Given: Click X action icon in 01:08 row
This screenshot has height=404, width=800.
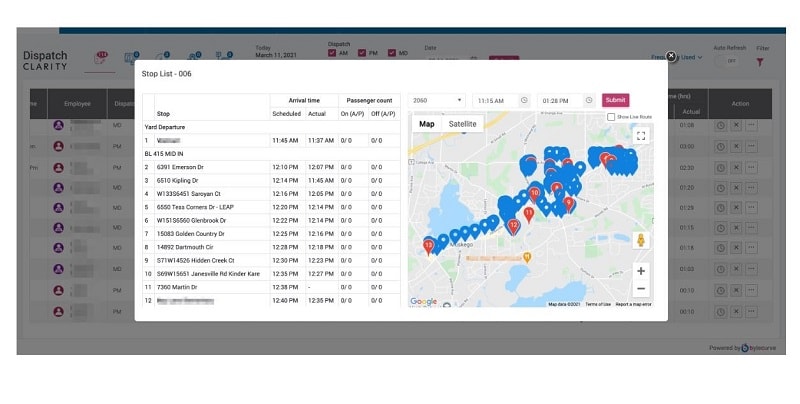Looking at the screenshot, I should point(736,125).
